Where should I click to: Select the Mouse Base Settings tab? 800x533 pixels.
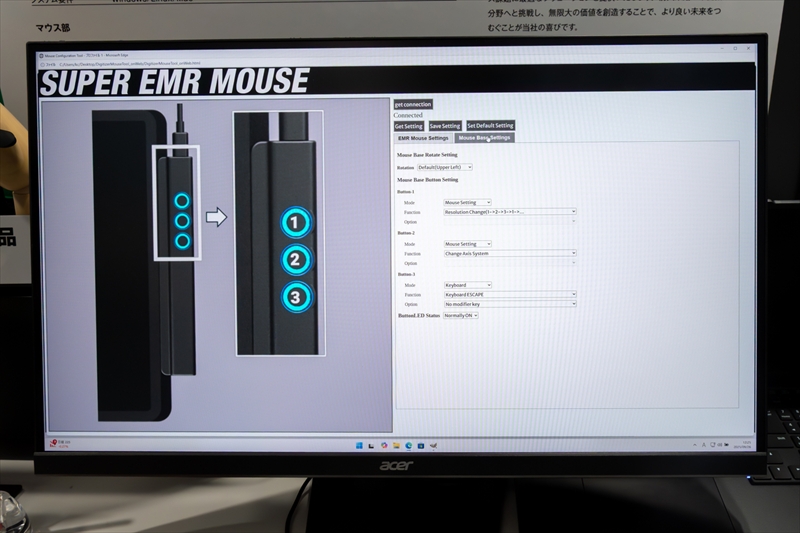click(x=484, y=138)
